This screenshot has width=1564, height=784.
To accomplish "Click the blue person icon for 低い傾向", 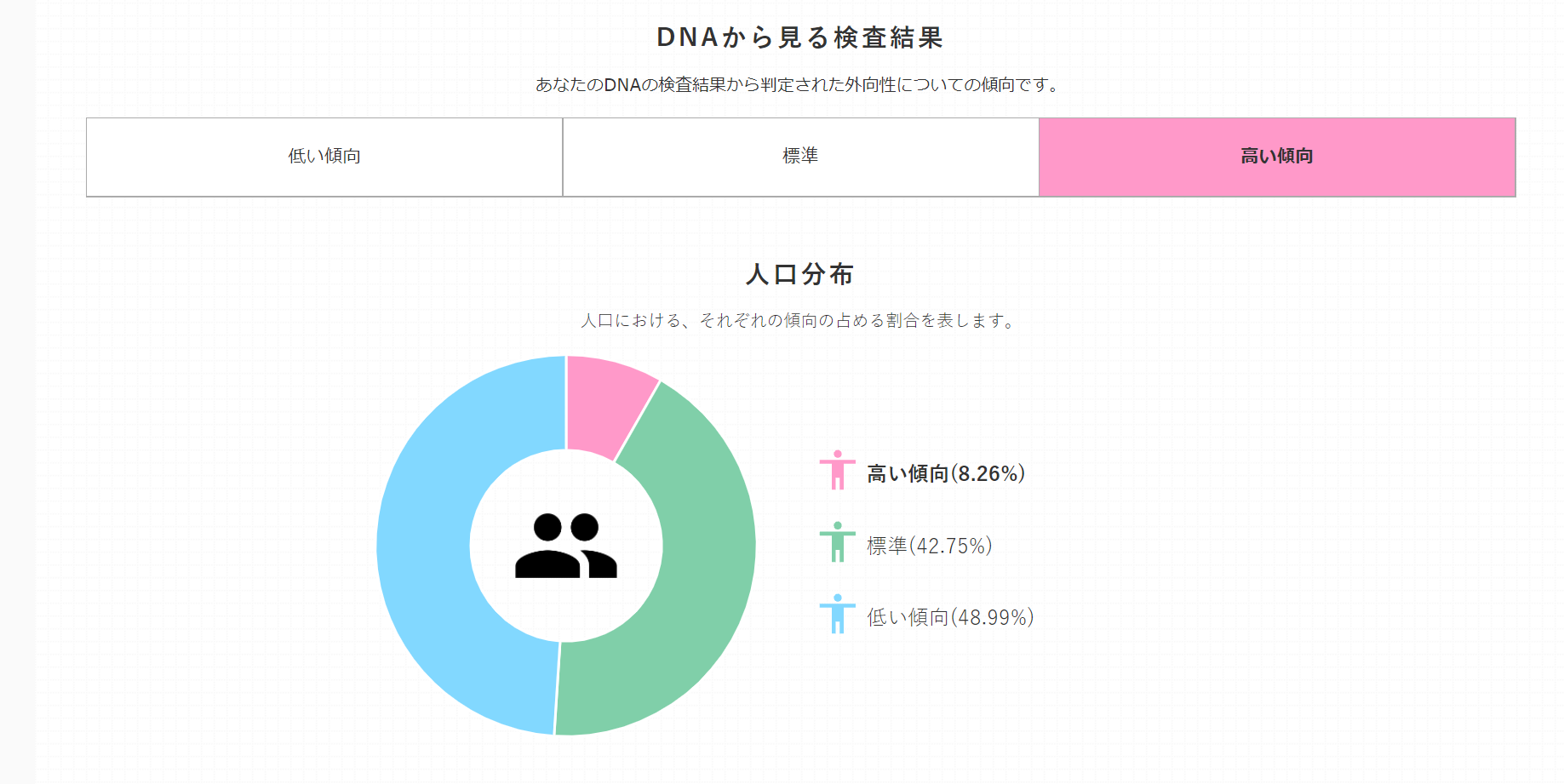I will tap(838, 614).
